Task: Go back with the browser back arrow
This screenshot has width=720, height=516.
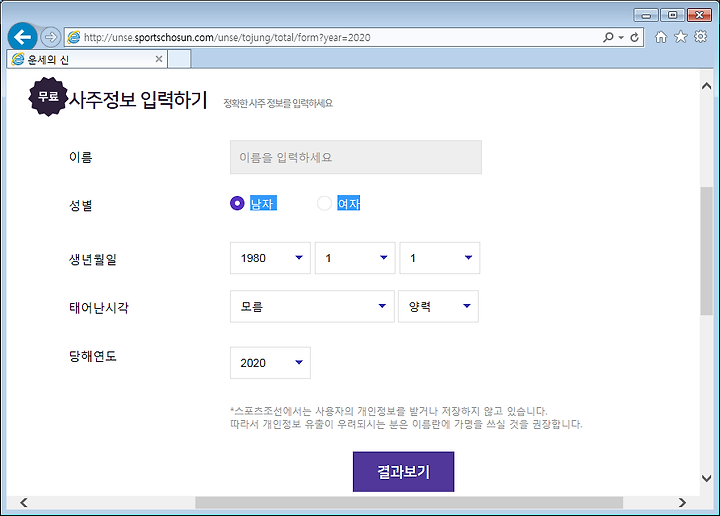Action: (x=22, y=37)
